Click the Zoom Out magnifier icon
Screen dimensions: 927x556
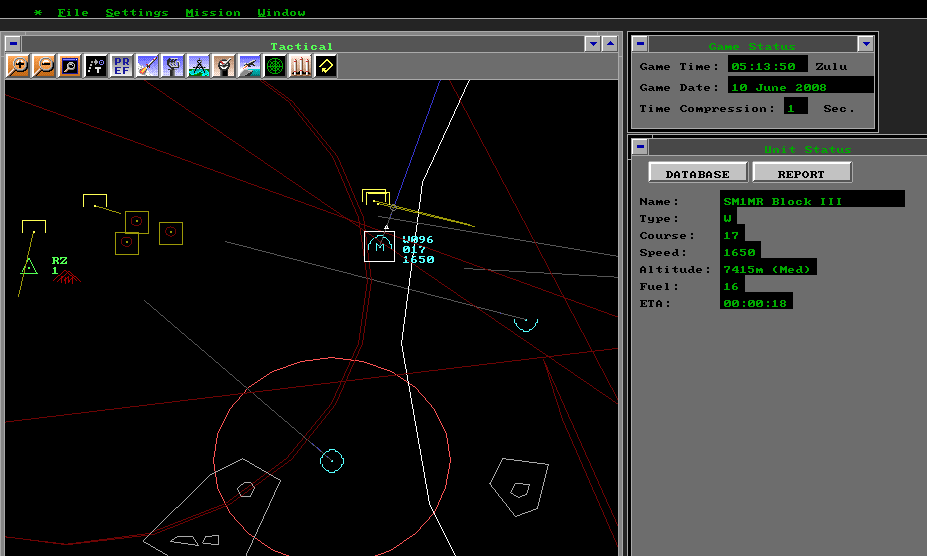pos(44,66)
